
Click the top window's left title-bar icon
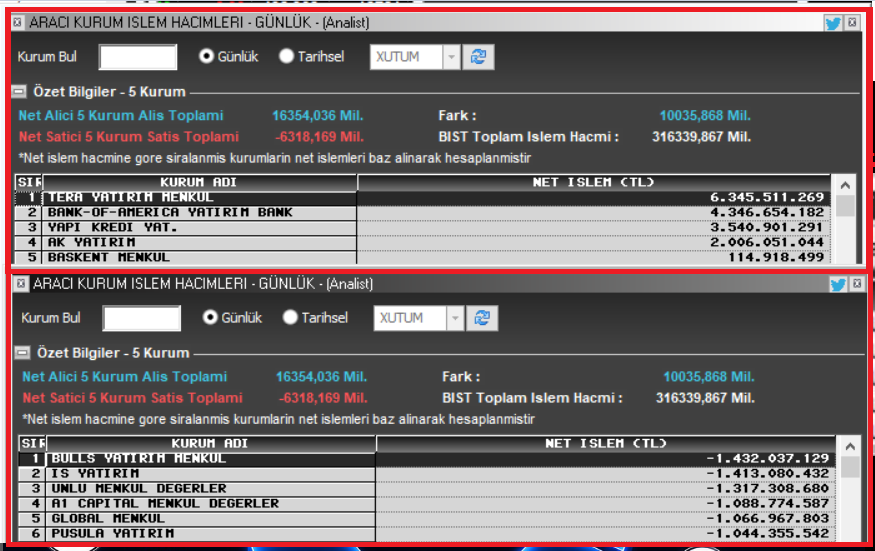pyautogui.click(x=17, y=22)
